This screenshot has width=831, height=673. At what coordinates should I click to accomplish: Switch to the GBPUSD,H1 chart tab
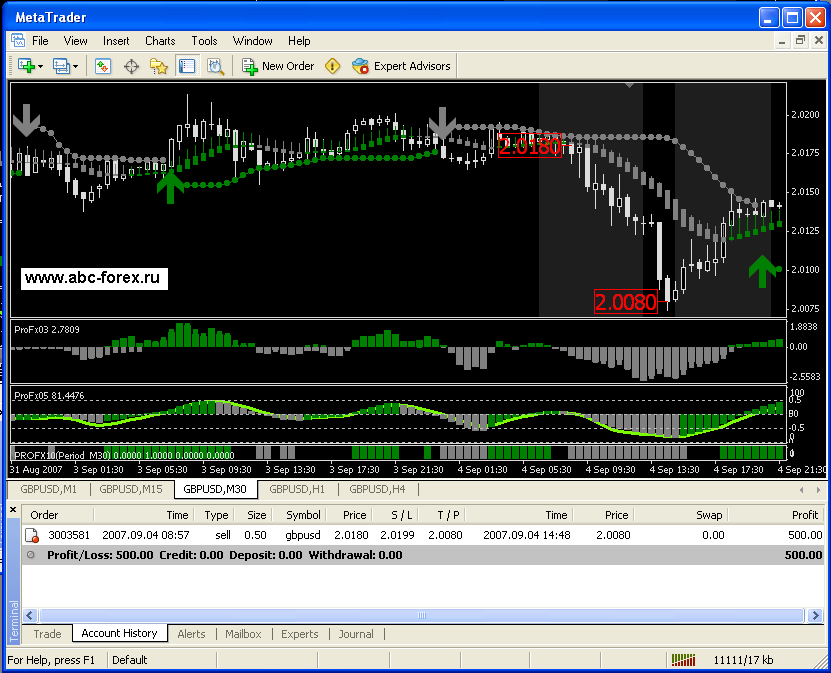pyautogui.click(x=297, y=489)
